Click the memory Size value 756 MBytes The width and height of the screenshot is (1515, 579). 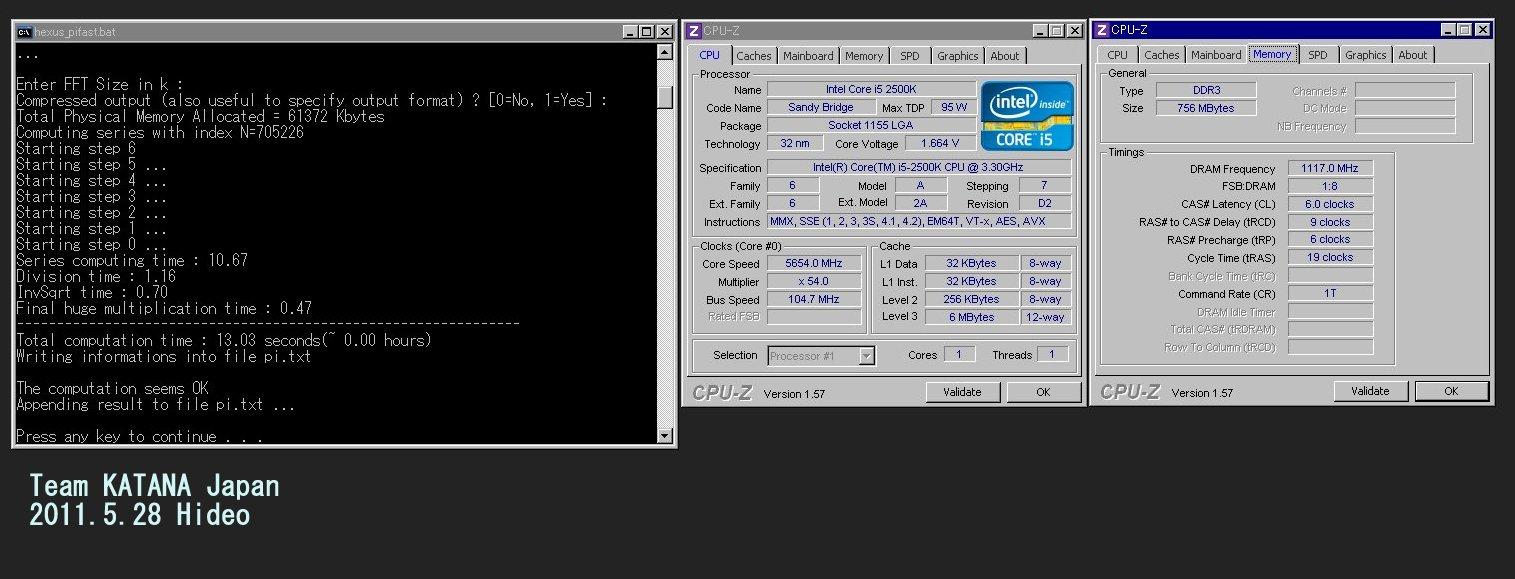coord(1206,108)
